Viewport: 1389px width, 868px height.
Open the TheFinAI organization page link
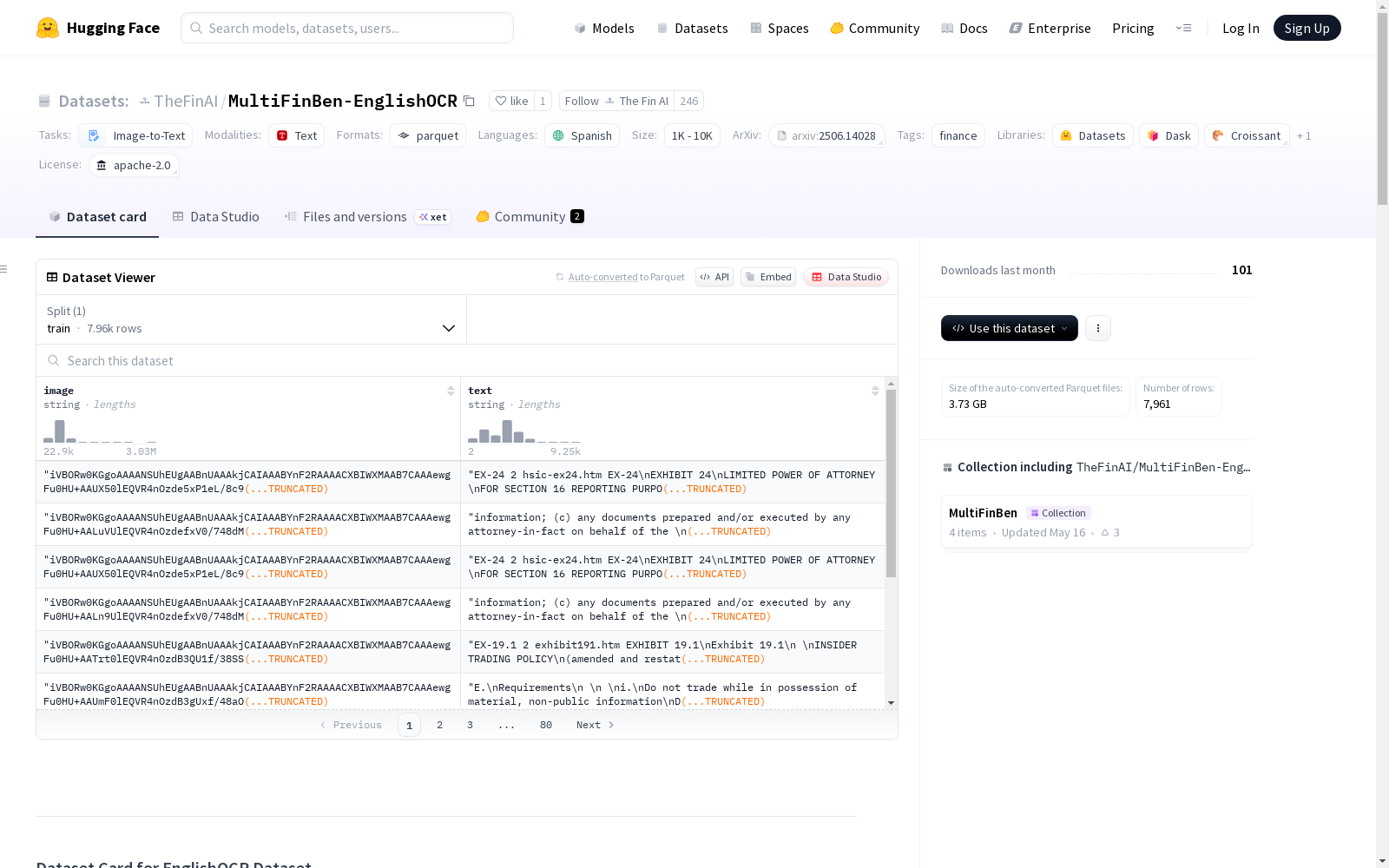pos(186,101)
